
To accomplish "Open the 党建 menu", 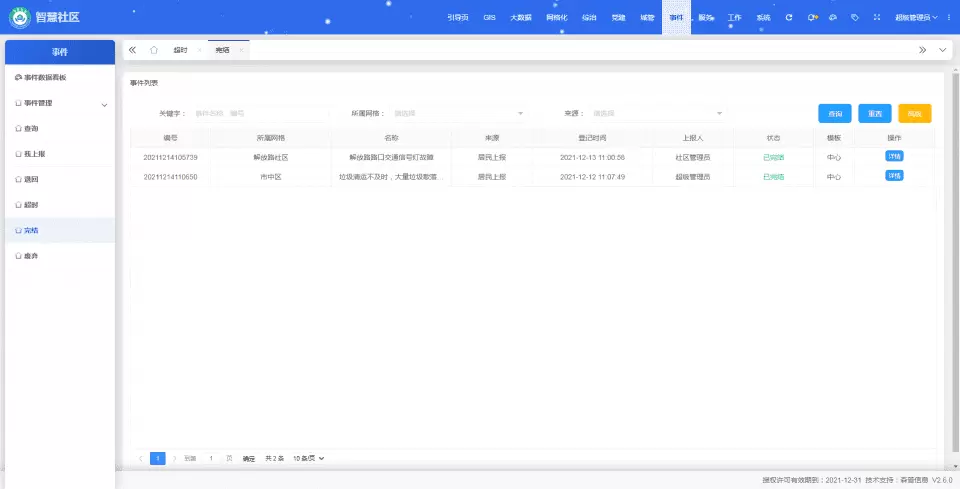I will (x=618, y=18).
